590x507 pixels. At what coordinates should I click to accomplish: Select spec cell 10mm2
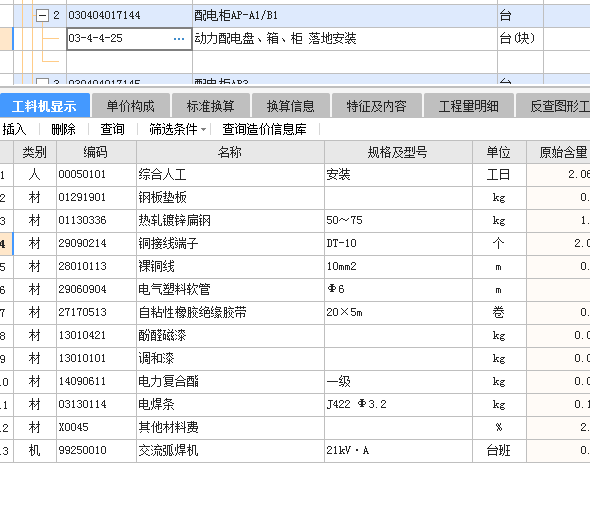398,267
